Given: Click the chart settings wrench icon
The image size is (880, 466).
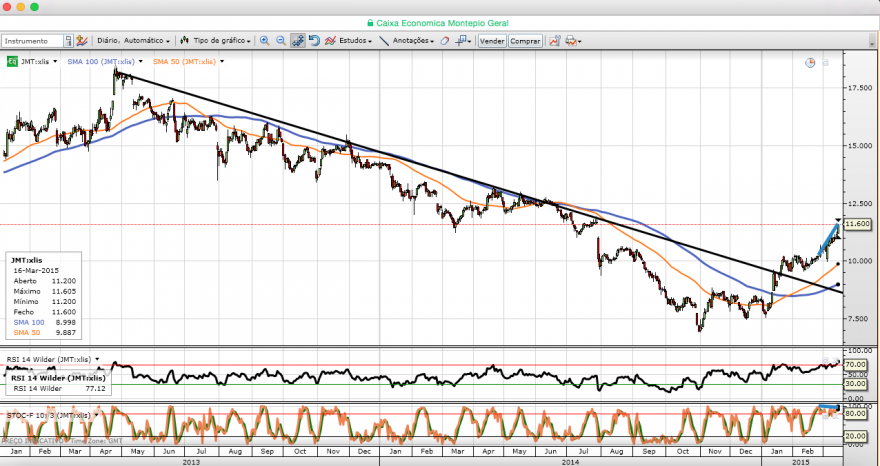Looking at the screenshot, I should [x=554, y=41].
